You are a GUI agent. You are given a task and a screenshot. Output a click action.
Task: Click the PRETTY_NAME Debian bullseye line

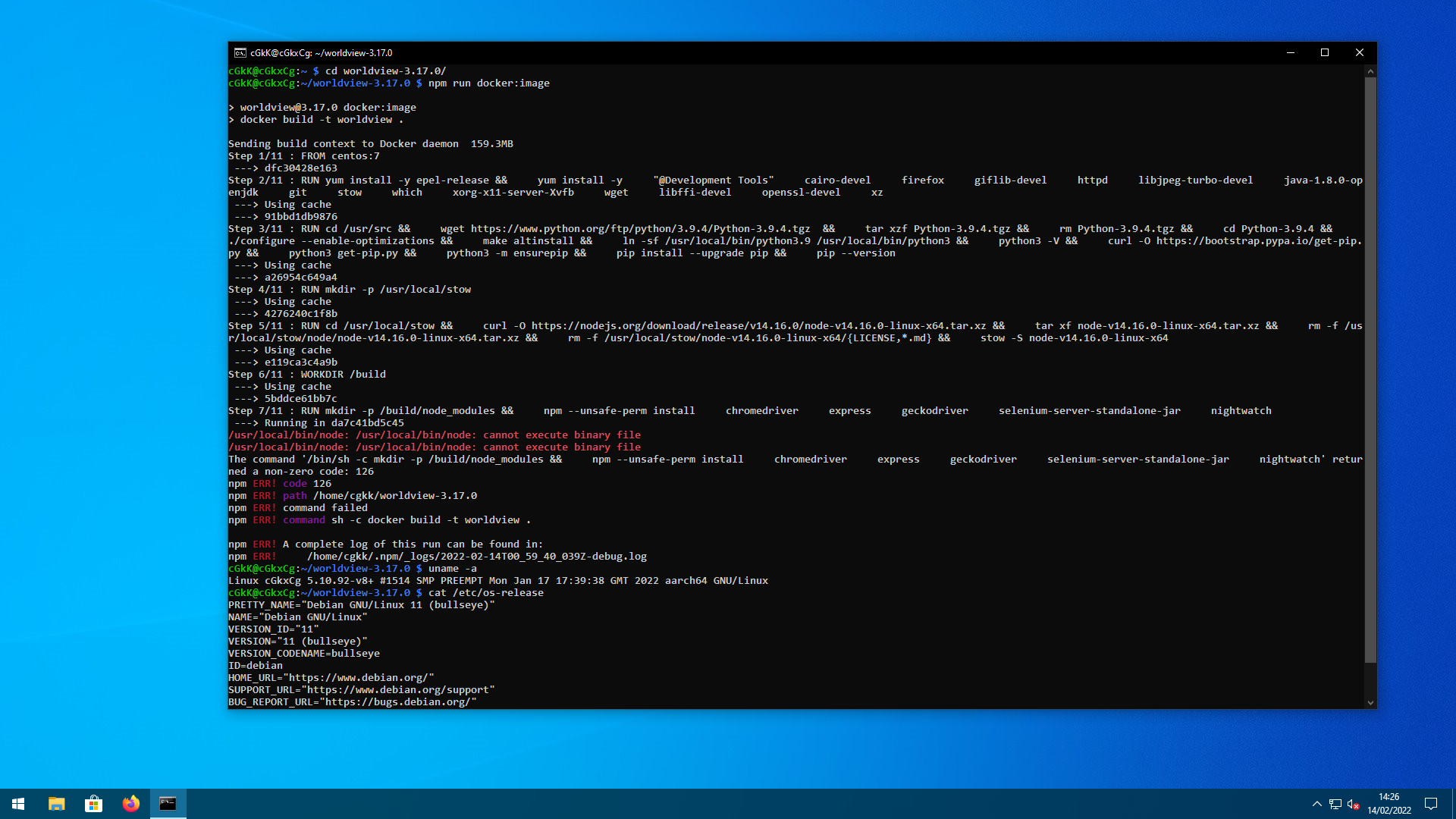[x=362, y=605]
